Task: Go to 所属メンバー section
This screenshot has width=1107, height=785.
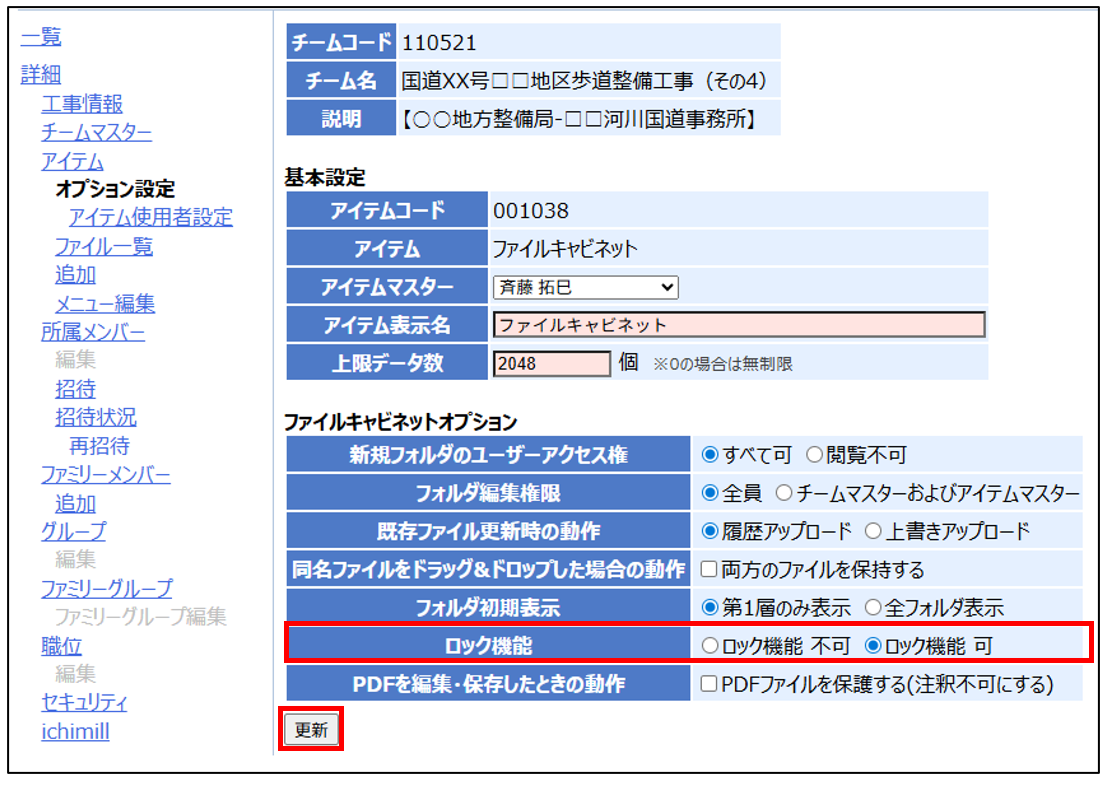Action: (x=93, y=333)
